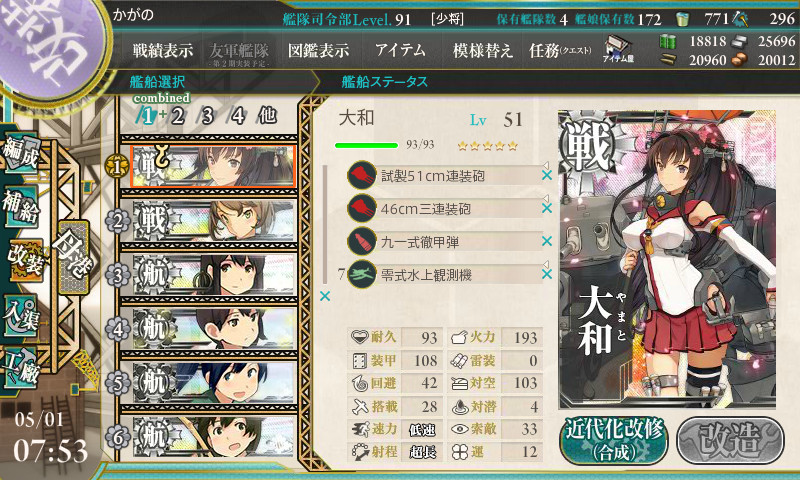Expand the small arrow beside 46cm三連装砲 slot
Screen dimensions: 800x480
[545, 198]
